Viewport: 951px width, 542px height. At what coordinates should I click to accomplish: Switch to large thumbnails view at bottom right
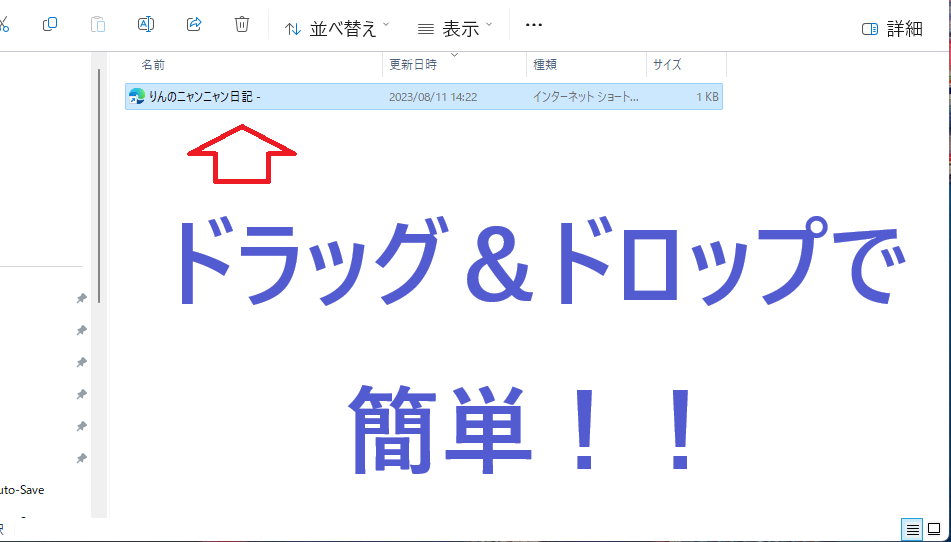(934, 530)
